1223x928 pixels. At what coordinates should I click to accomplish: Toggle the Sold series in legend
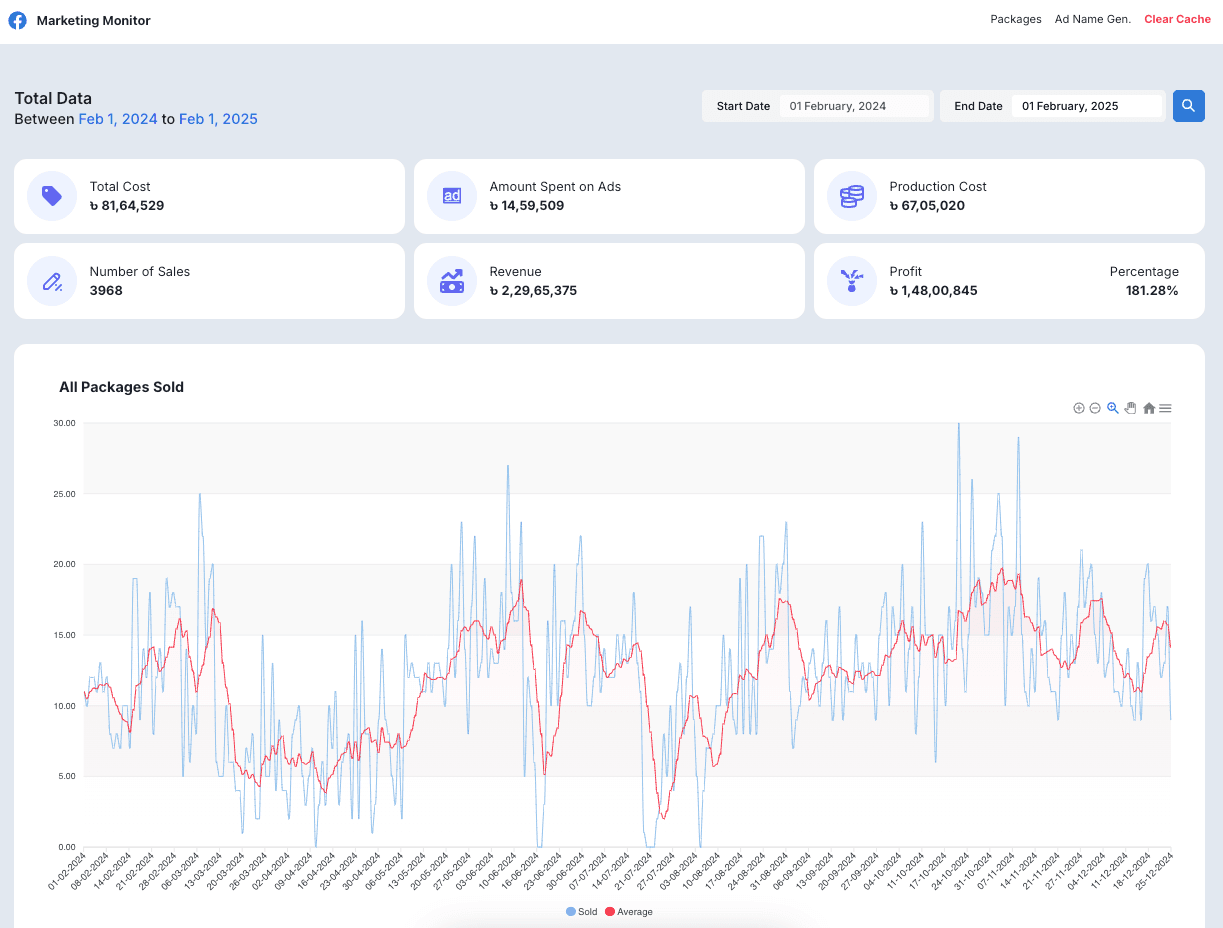[582, 912]
